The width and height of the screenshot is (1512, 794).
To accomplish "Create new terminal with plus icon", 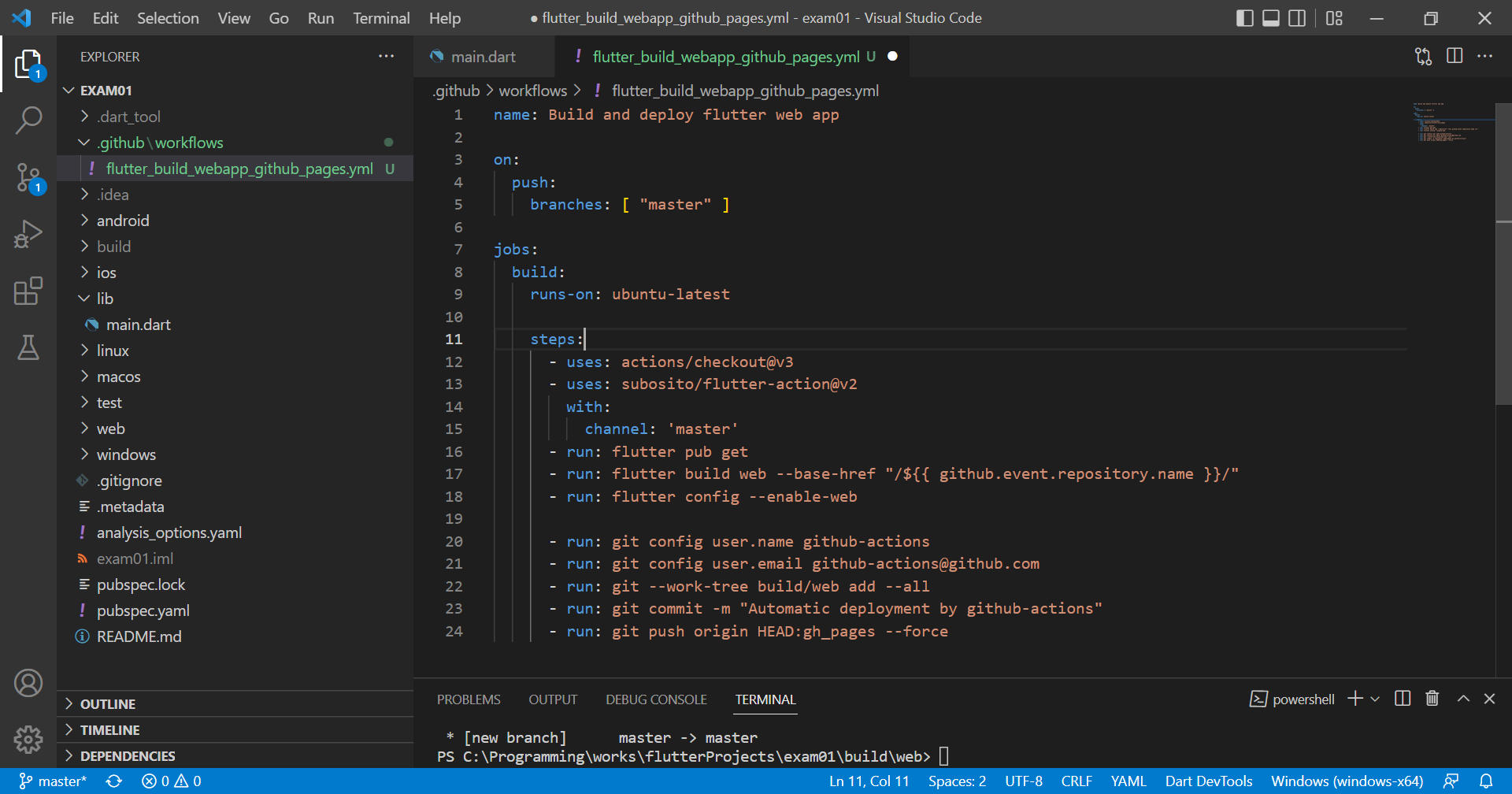I will pos(1355,699).
